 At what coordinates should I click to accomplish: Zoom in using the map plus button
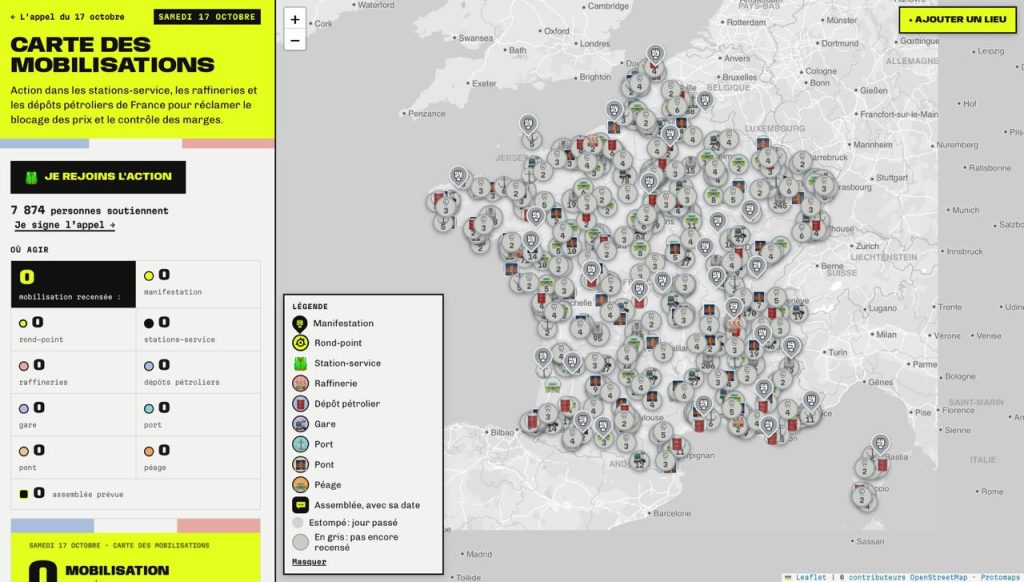(295, 20)
